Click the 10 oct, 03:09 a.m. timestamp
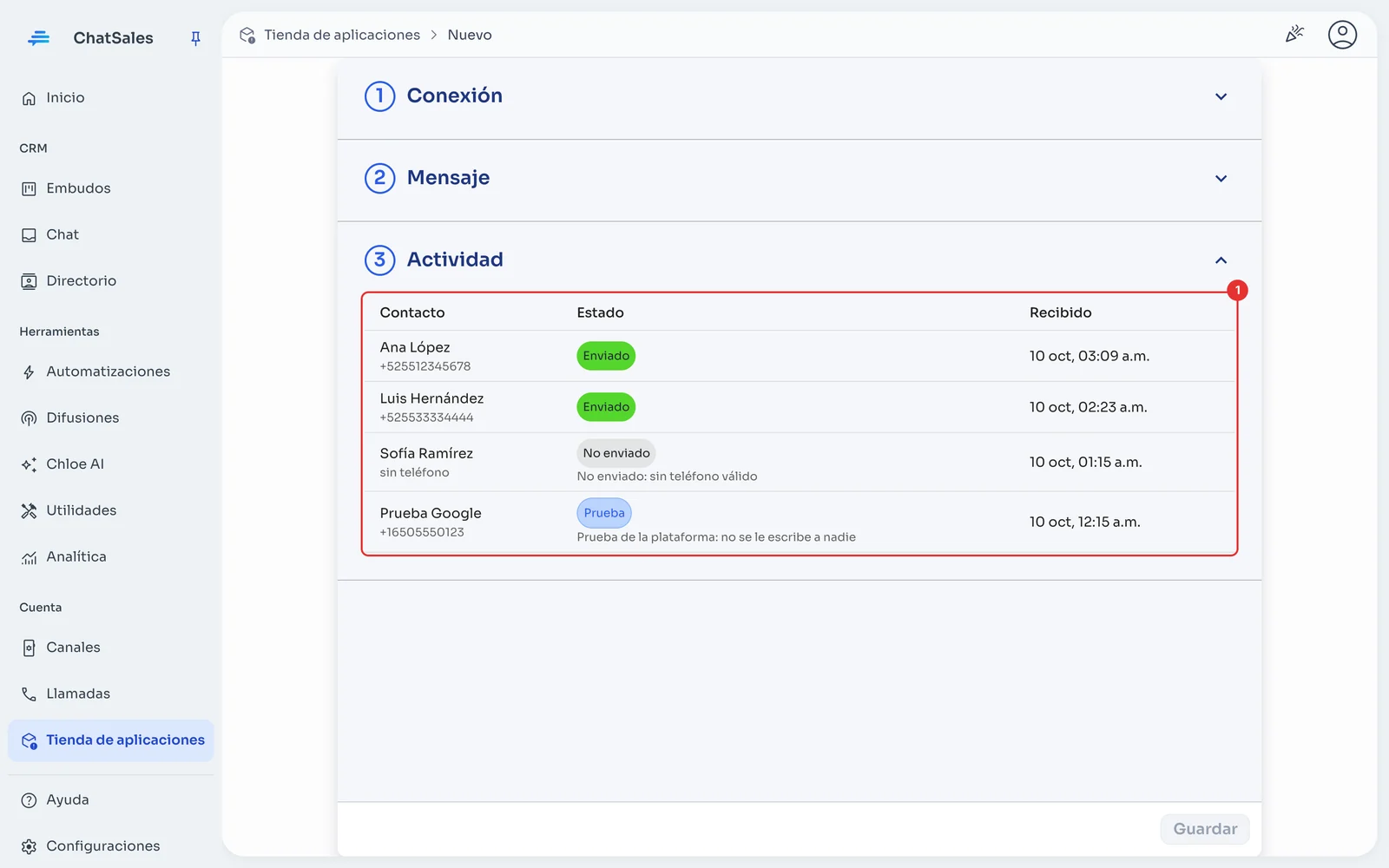Image resolution: width=1389 pixels, height=868 pixels. 1089,356
